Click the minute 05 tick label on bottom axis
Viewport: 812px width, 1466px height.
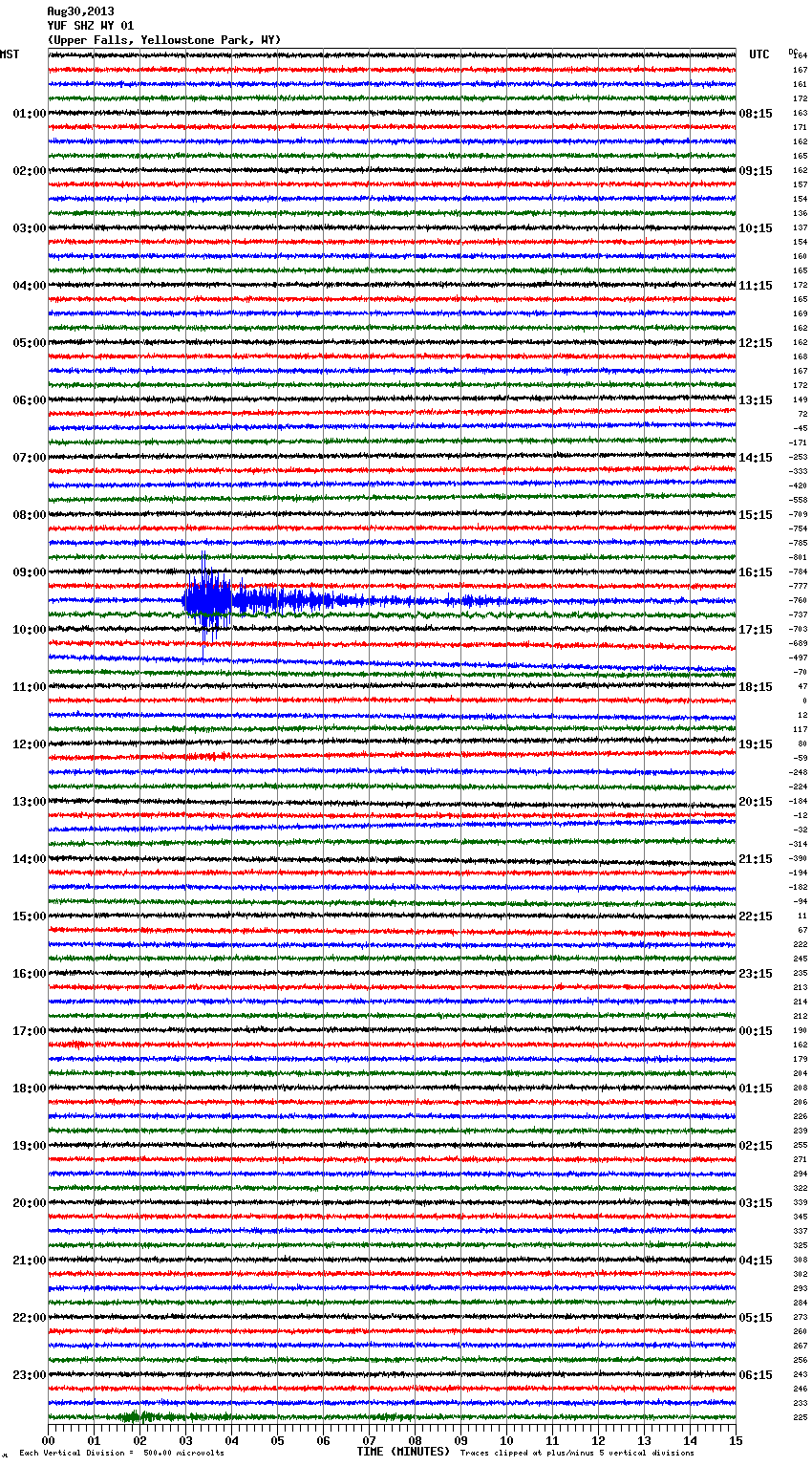point(277,1440)
